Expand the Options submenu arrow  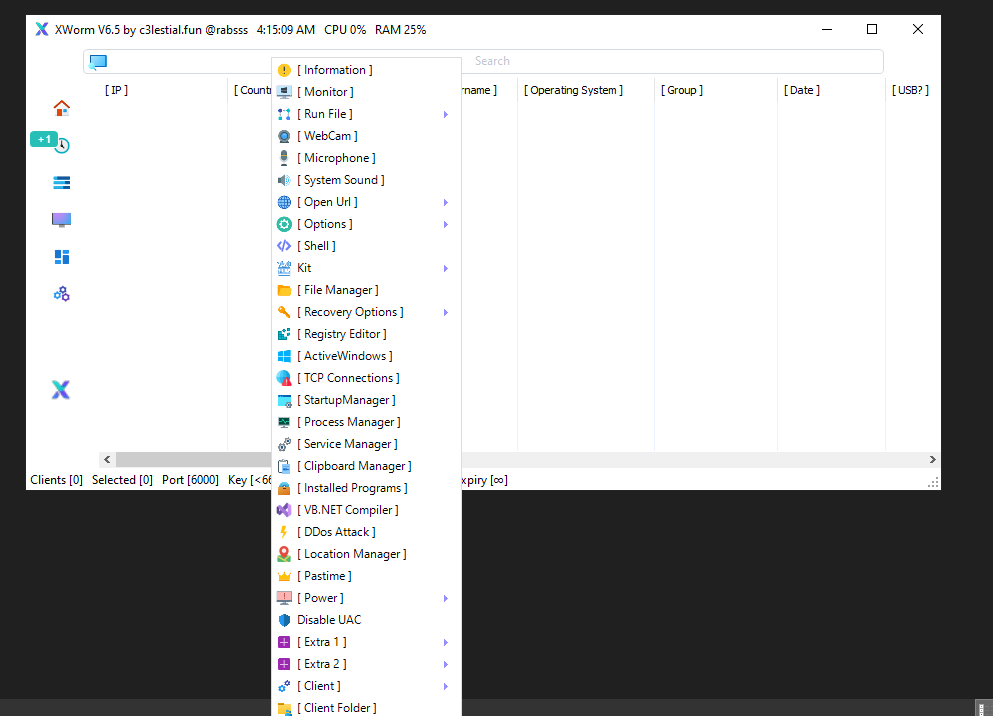[x=446, y=224]
